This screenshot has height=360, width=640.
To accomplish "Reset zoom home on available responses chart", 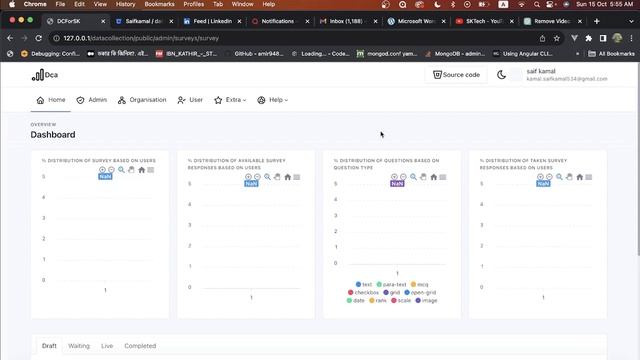I will click(x=287, y=177).
